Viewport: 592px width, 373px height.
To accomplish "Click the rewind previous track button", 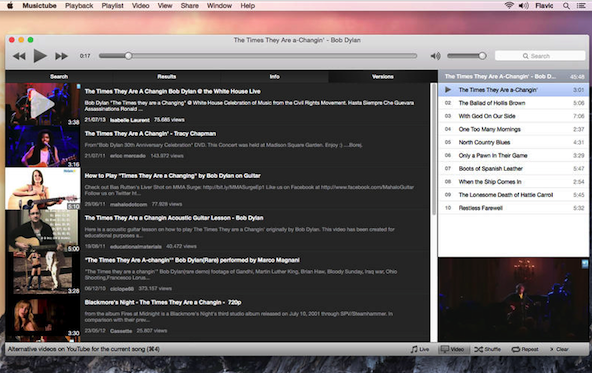I will [x=19, y=56].
